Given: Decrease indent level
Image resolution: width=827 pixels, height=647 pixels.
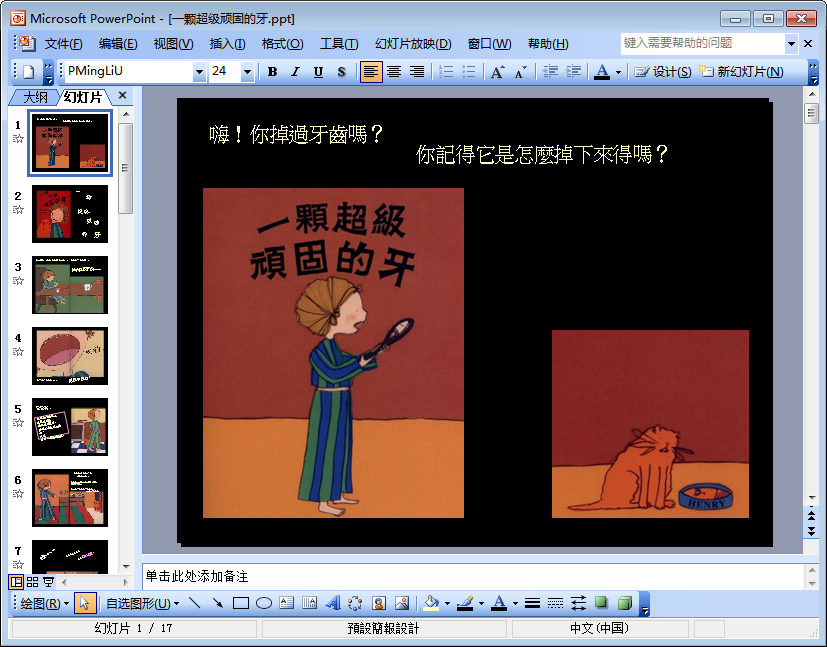Looking at the screenshot, I should point(550,72).
